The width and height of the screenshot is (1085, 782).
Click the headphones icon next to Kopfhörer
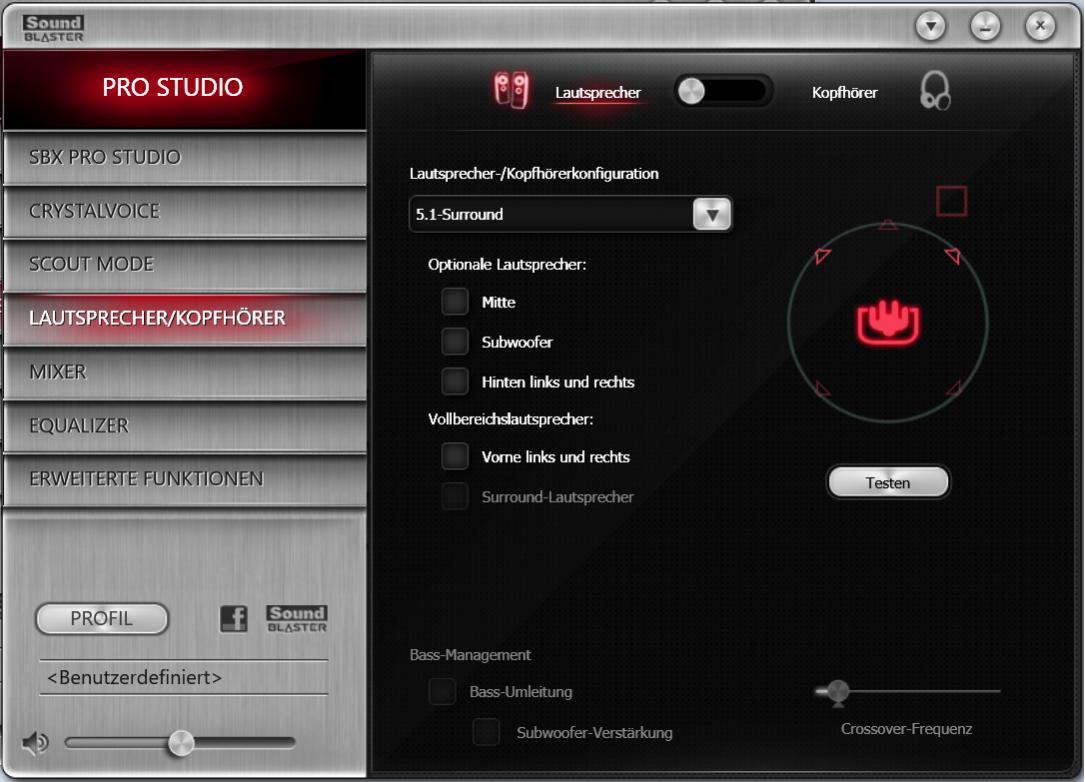pos(935,91)
